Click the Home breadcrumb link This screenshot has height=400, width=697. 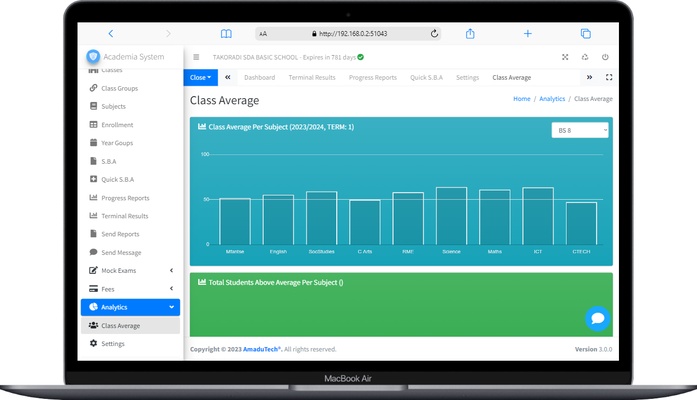(x=521, y=99)
